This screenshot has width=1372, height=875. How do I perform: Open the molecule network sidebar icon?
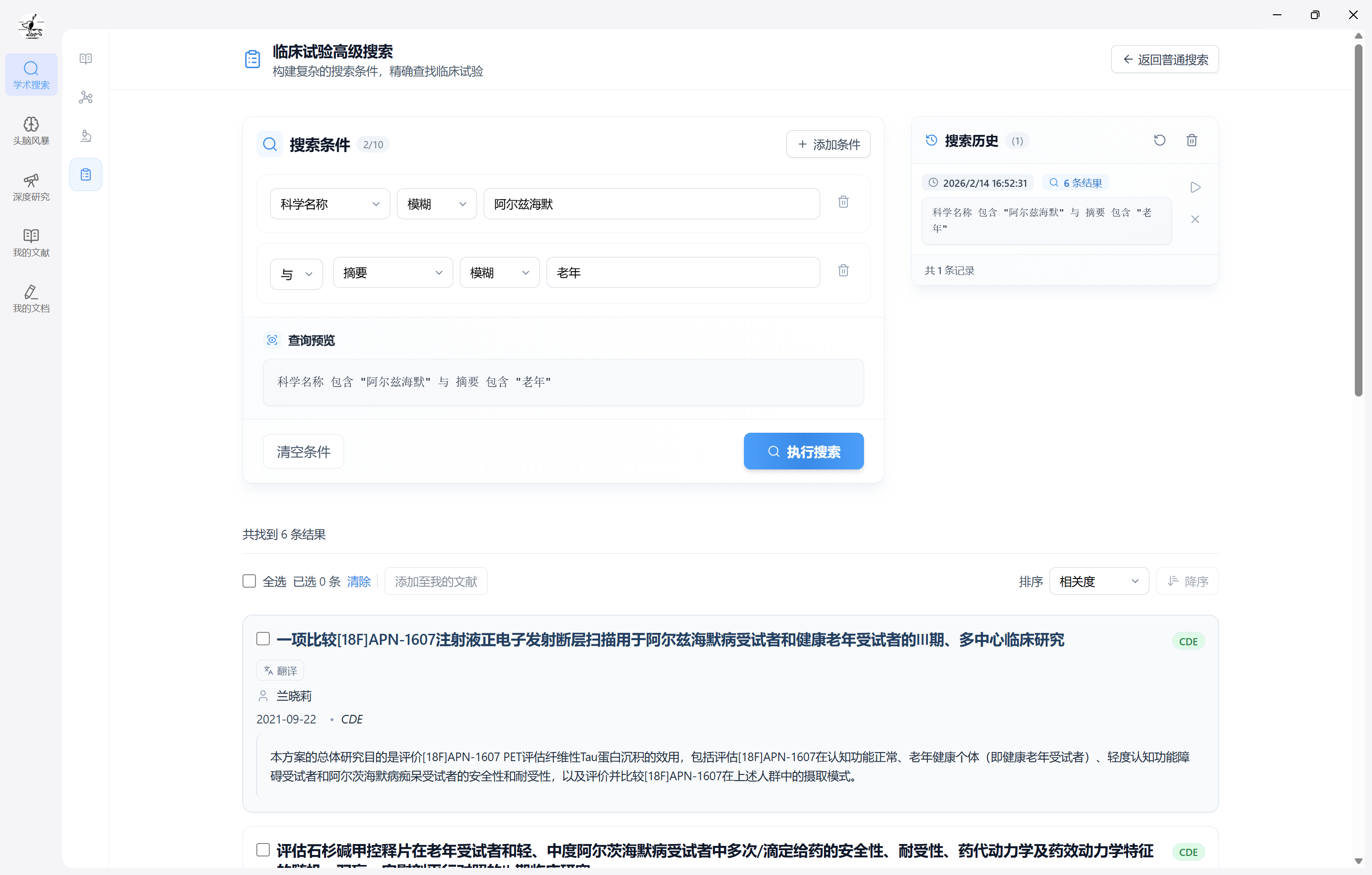[x=85, y=97]
